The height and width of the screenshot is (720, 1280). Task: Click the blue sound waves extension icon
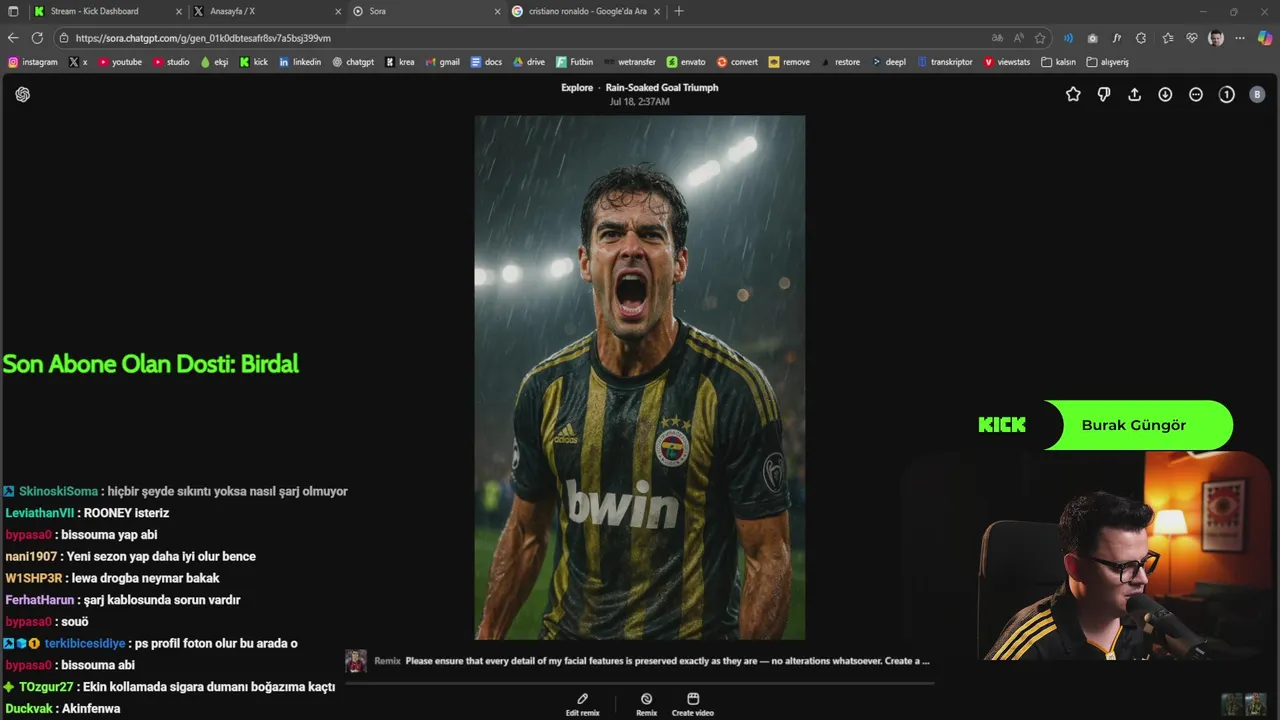(x=1068, y=38)
